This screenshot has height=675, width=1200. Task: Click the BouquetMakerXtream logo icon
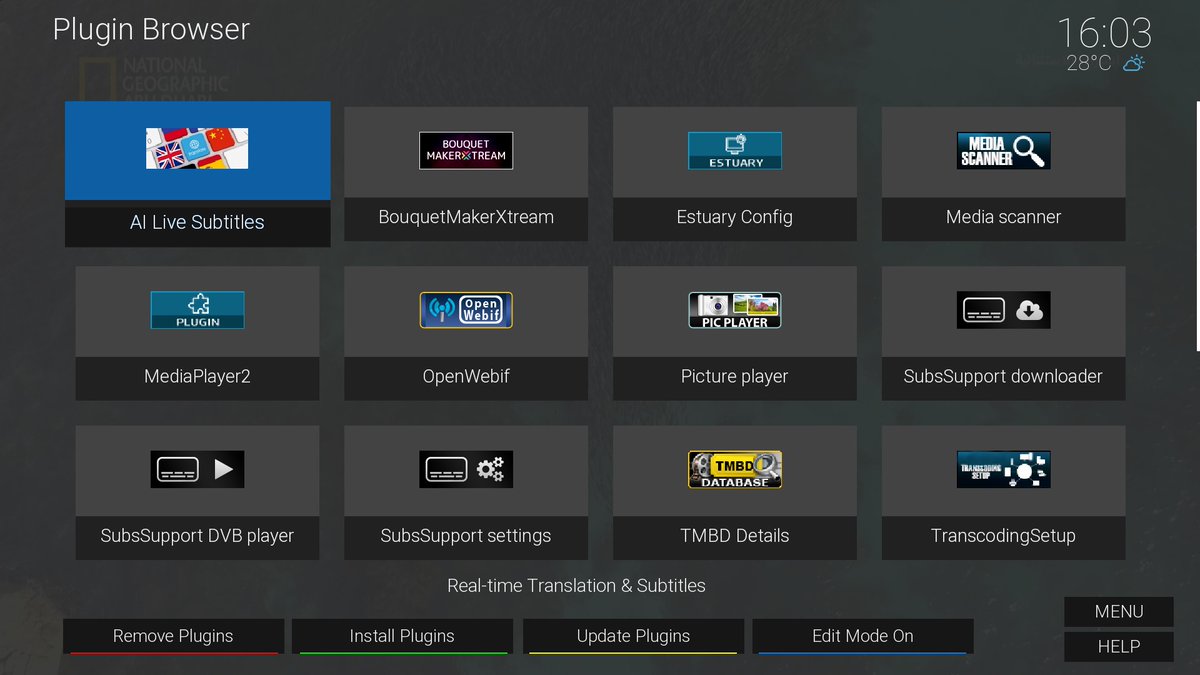click(466, 150)
